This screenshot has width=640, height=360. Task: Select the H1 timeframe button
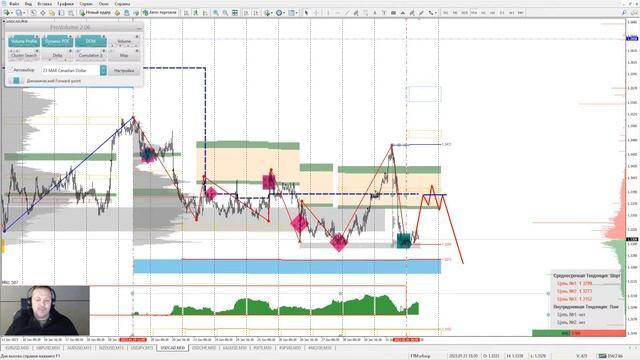483,13
